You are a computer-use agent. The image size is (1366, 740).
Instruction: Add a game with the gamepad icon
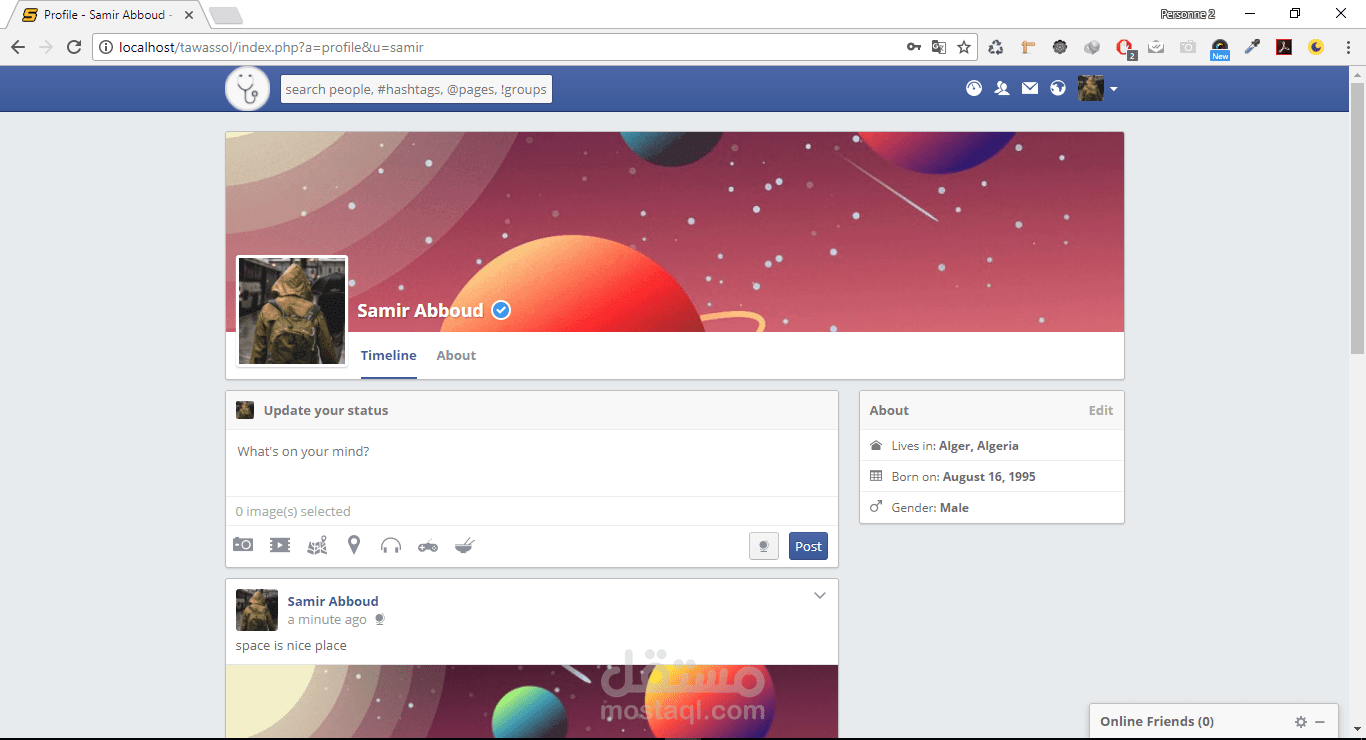[x=428, y=546]
